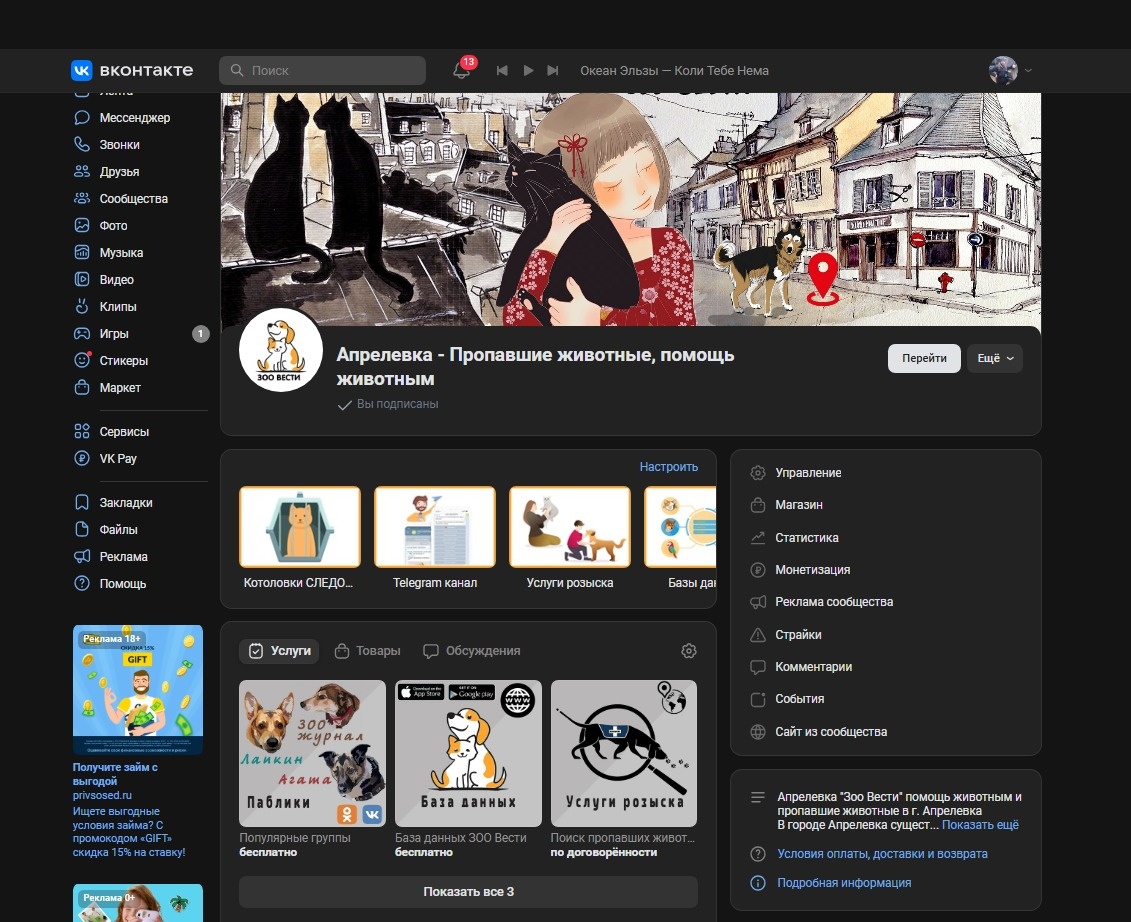
Task: Click the Океан Эльзы track title
Action: point(674,71)
